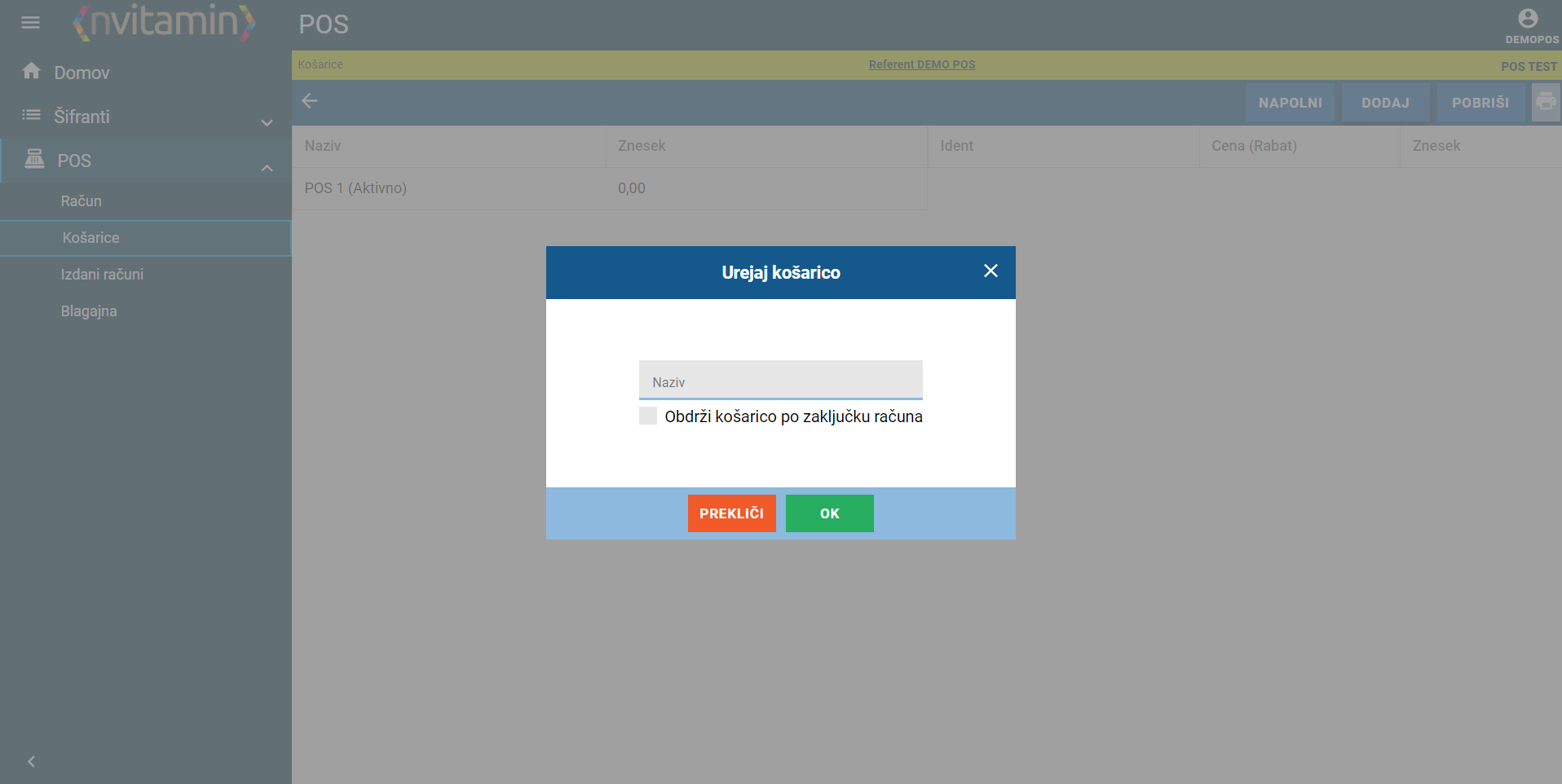
Task: Click the Referent DEMO POS link
Action: [x=921, y=64]
